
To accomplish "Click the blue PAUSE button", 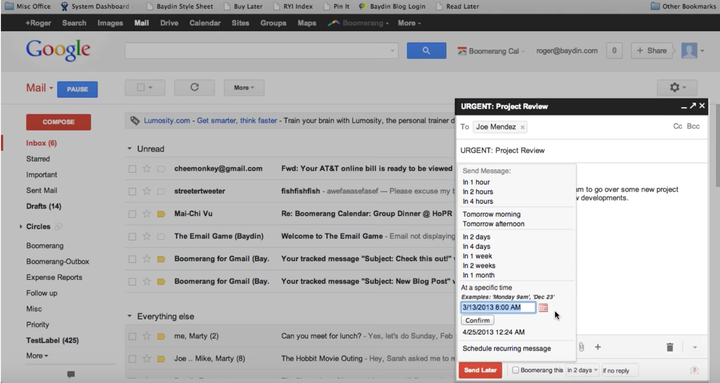I will (x=77, y=89).
